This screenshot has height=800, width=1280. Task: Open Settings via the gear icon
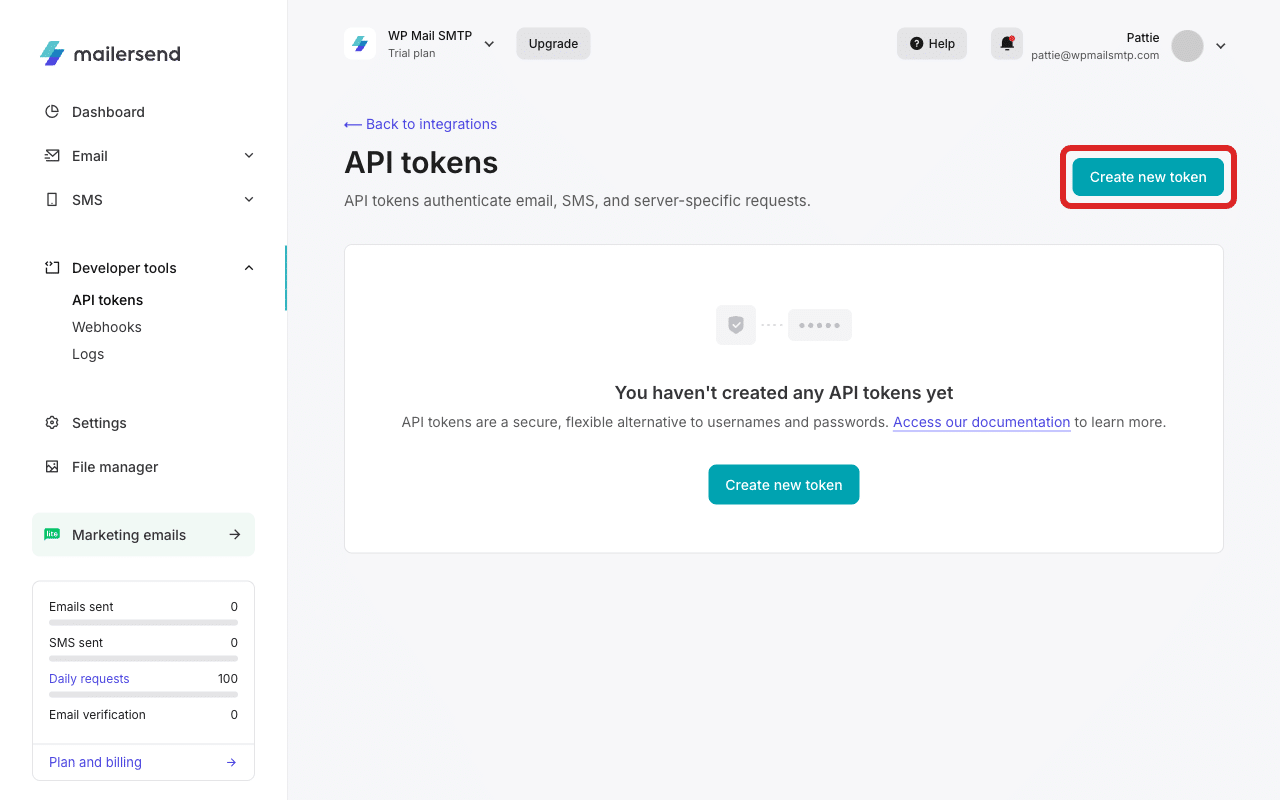point(51,423)
